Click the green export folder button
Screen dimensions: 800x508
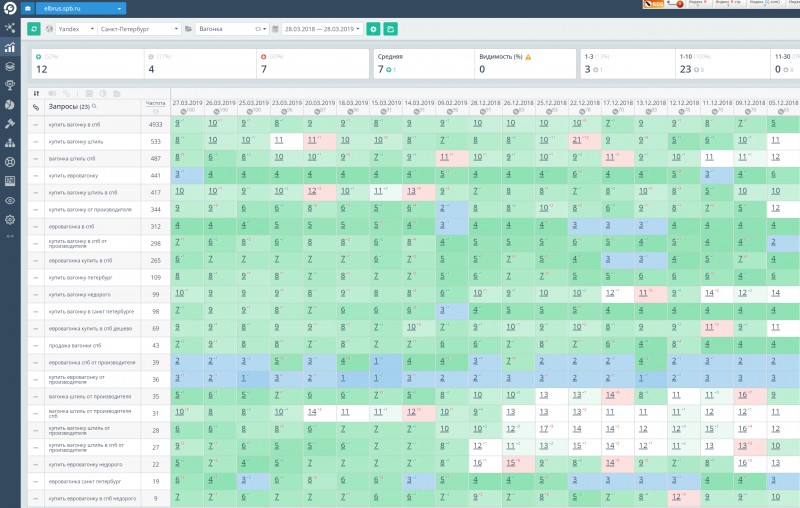click(x=390, y=29)
